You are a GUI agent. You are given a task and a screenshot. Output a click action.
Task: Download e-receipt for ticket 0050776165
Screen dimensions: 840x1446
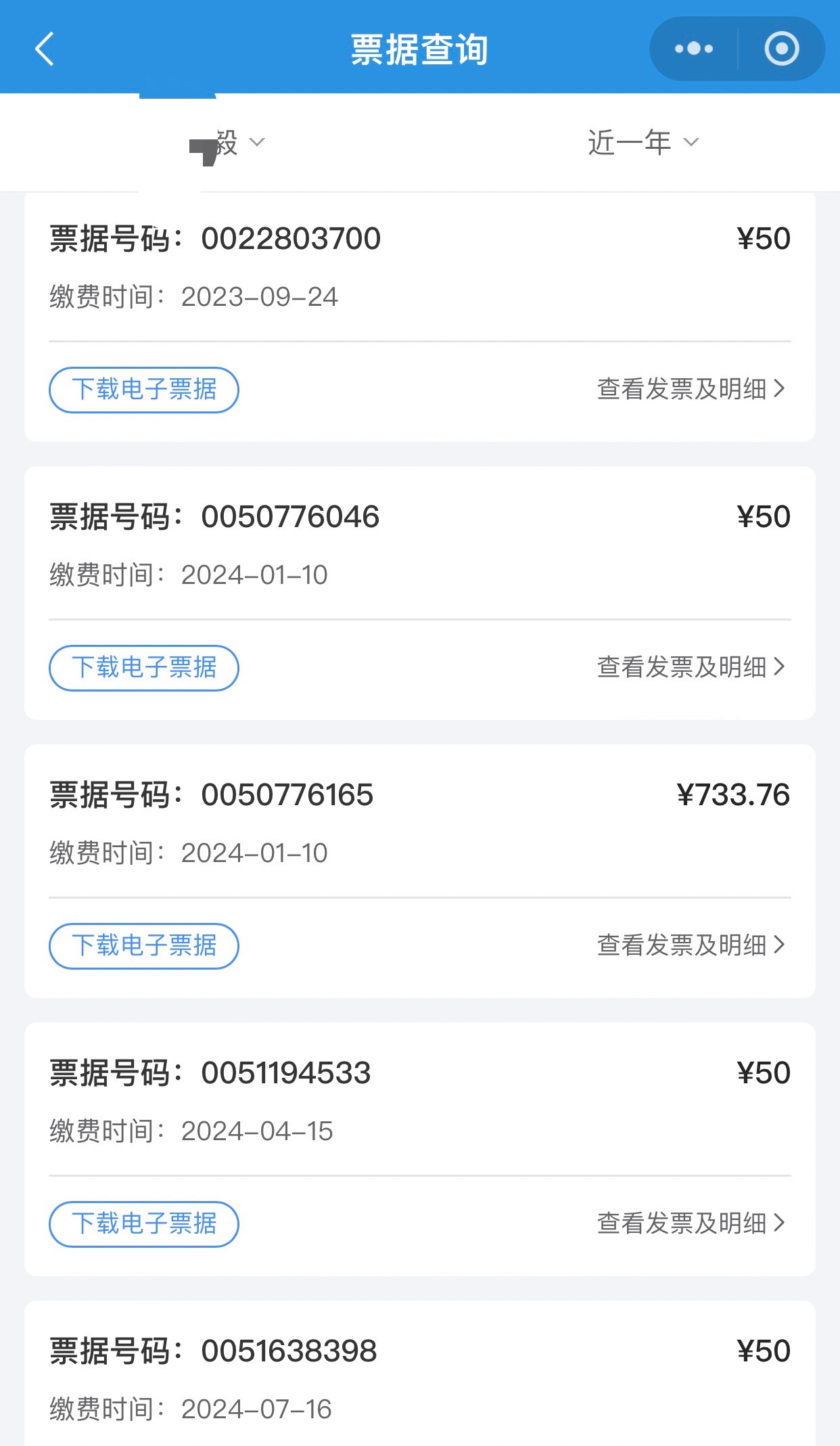pos(144,946)
